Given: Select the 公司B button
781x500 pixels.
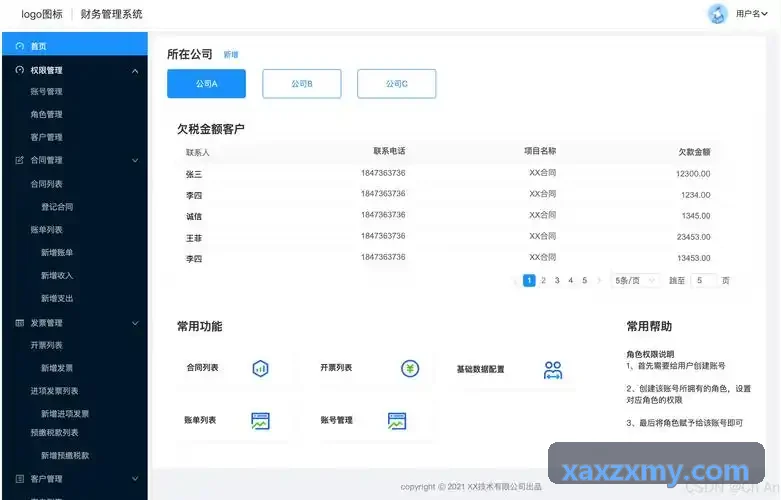Looking at the screenshot, I should (x=302, y=84).
